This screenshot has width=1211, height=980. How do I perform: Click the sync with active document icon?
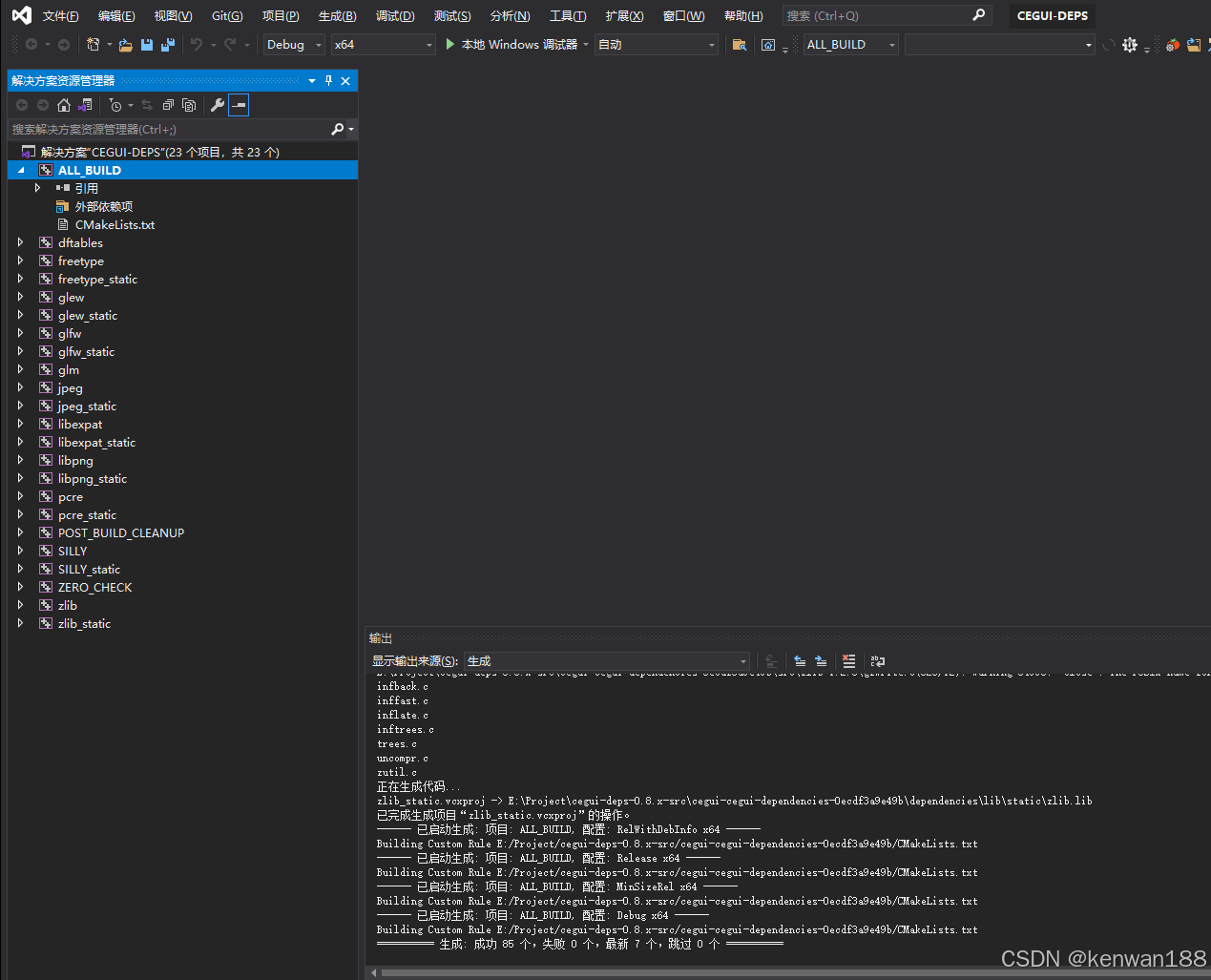[148, 105]
